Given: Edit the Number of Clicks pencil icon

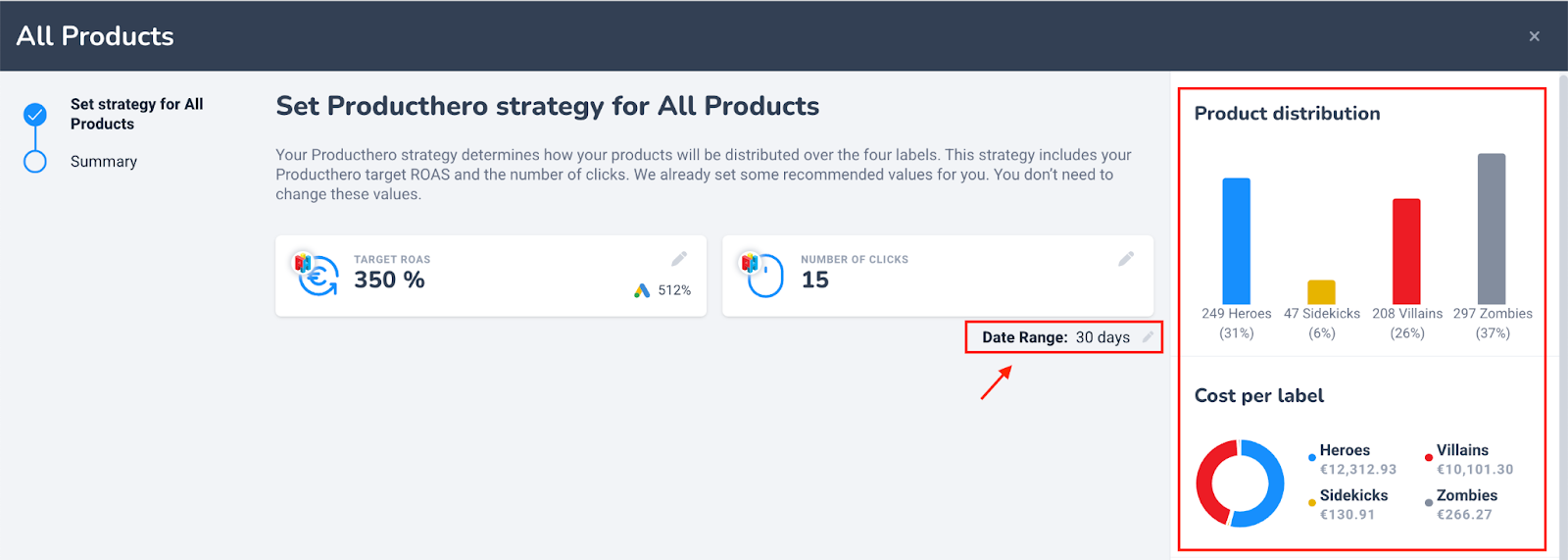Looking at the screenshot, I should click(1126, 259).
